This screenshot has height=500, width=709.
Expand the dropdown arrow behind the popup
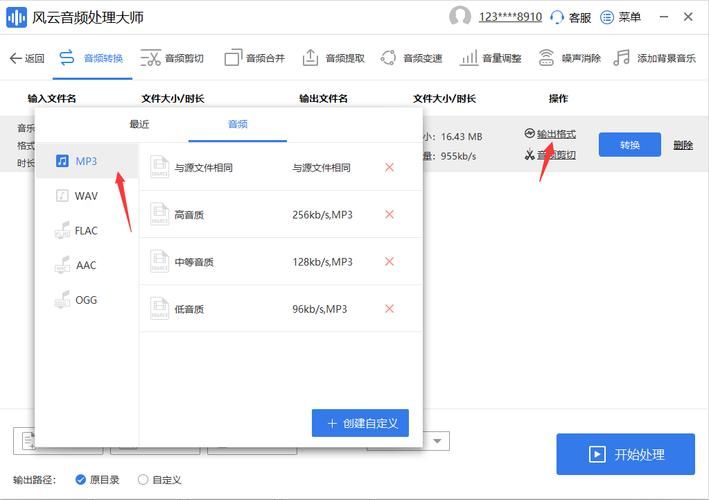tap(437, 441)
